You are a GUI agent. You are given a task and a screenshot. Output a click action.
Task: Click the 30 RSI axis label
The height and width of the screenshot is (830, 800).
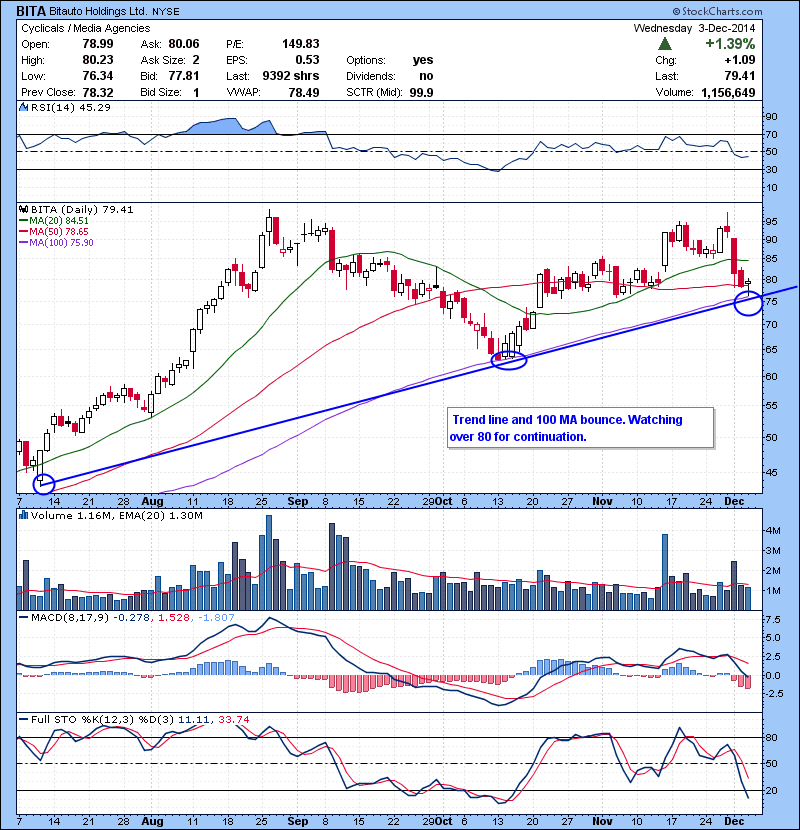pos(771,169)
